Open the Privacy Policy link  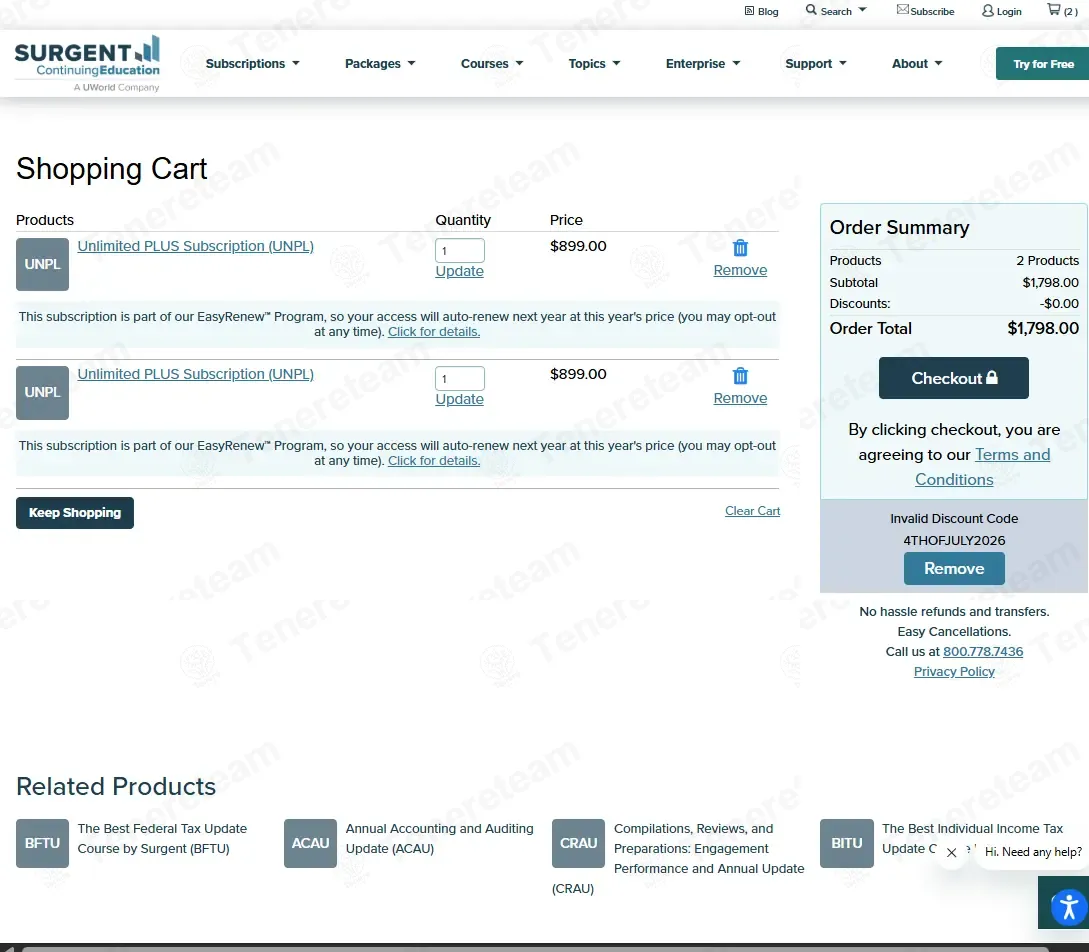click(954, 671)
